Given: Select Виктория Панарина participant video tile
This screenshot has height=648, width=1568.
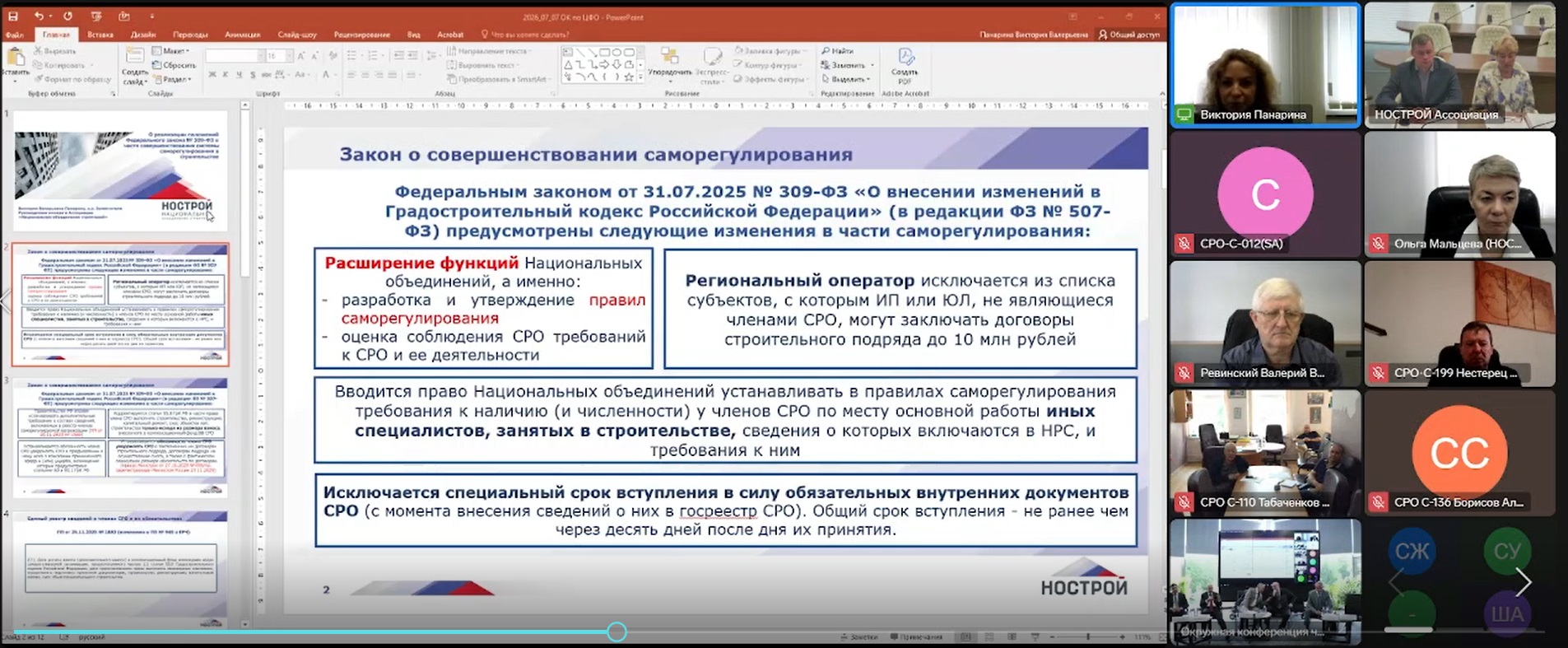Looking at the screenshot, I should coord(1265,66).
